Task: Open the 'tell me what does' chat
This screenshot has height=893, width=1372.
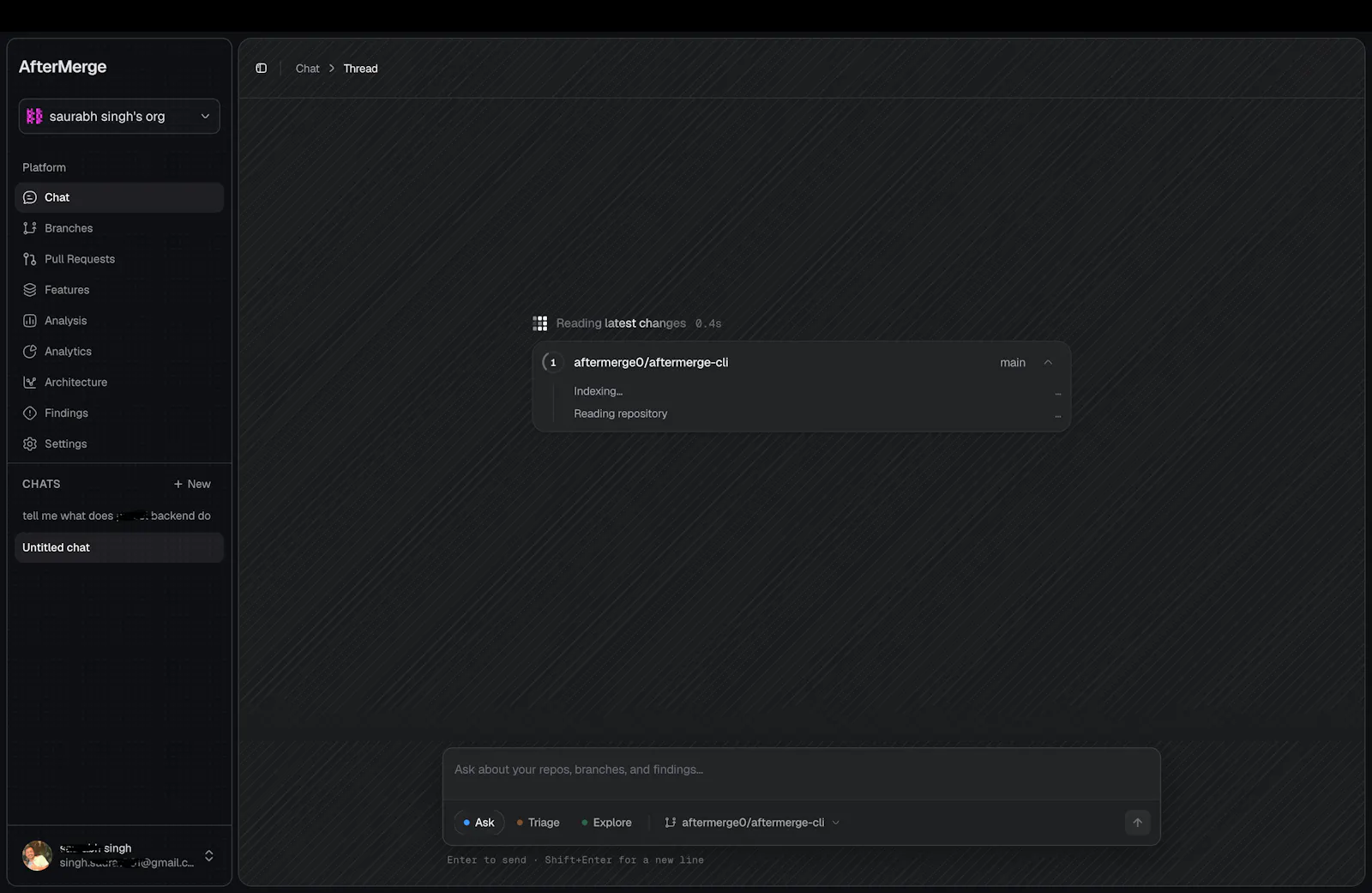Action: pos(119,516)
